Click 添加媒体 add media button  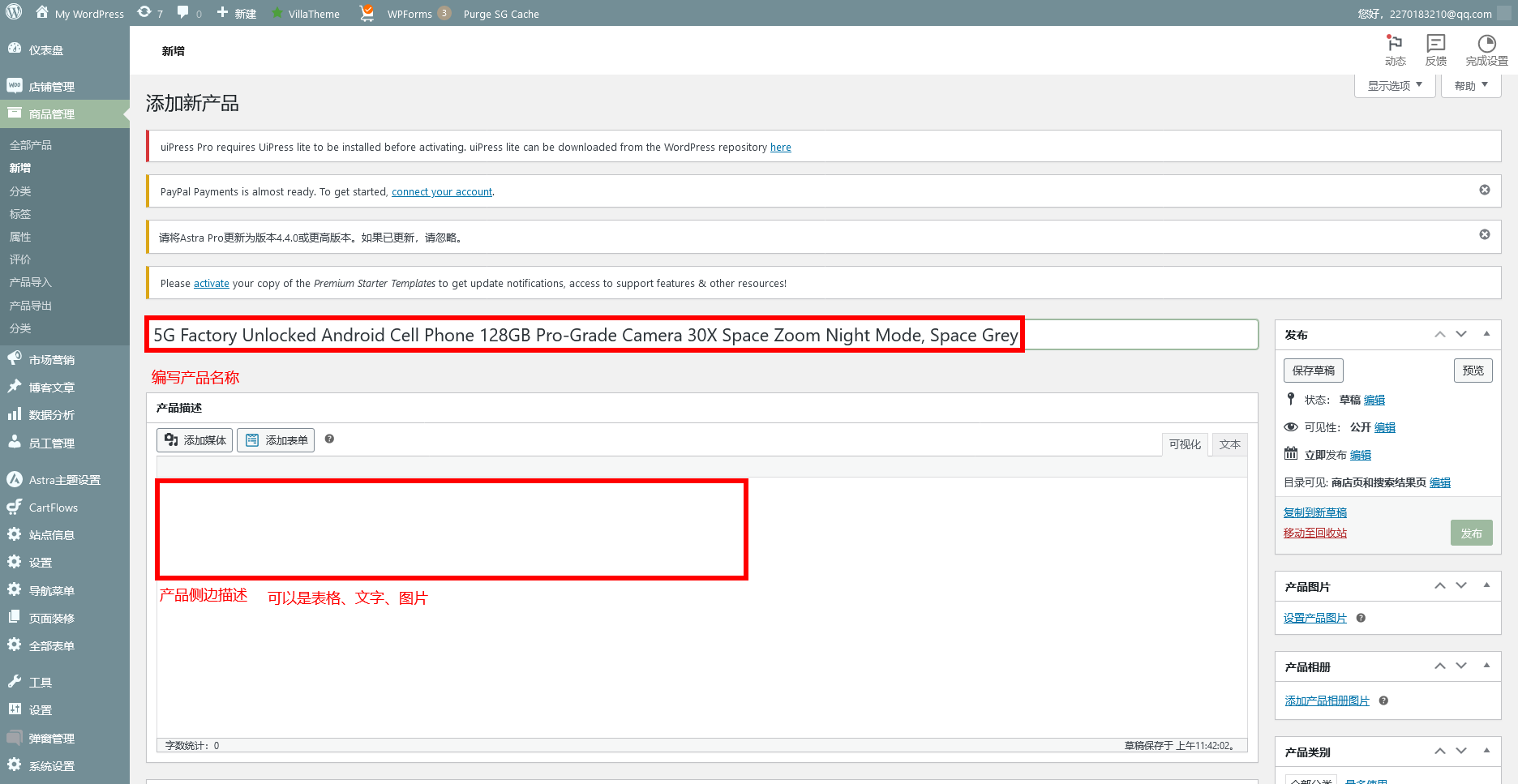tap(195, 440)
